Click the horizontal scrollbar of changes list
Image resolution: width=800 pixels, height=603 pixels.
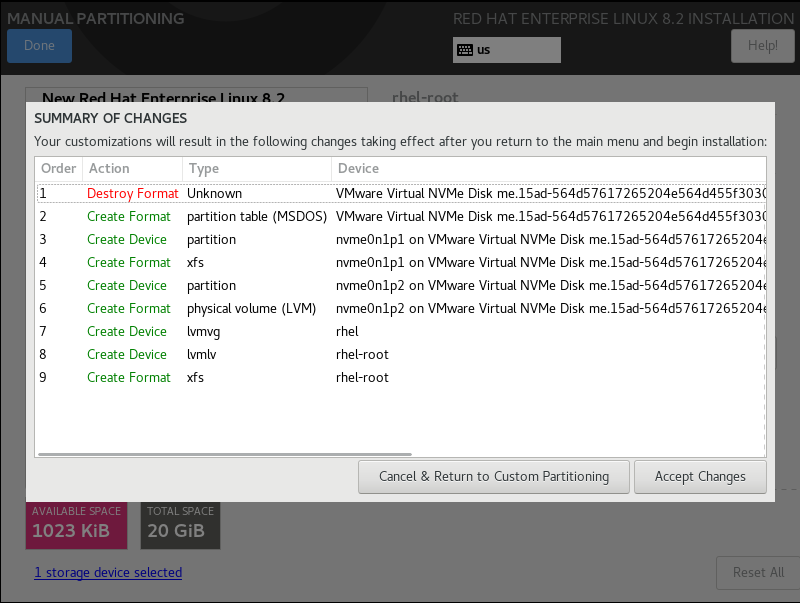point(225,454)
